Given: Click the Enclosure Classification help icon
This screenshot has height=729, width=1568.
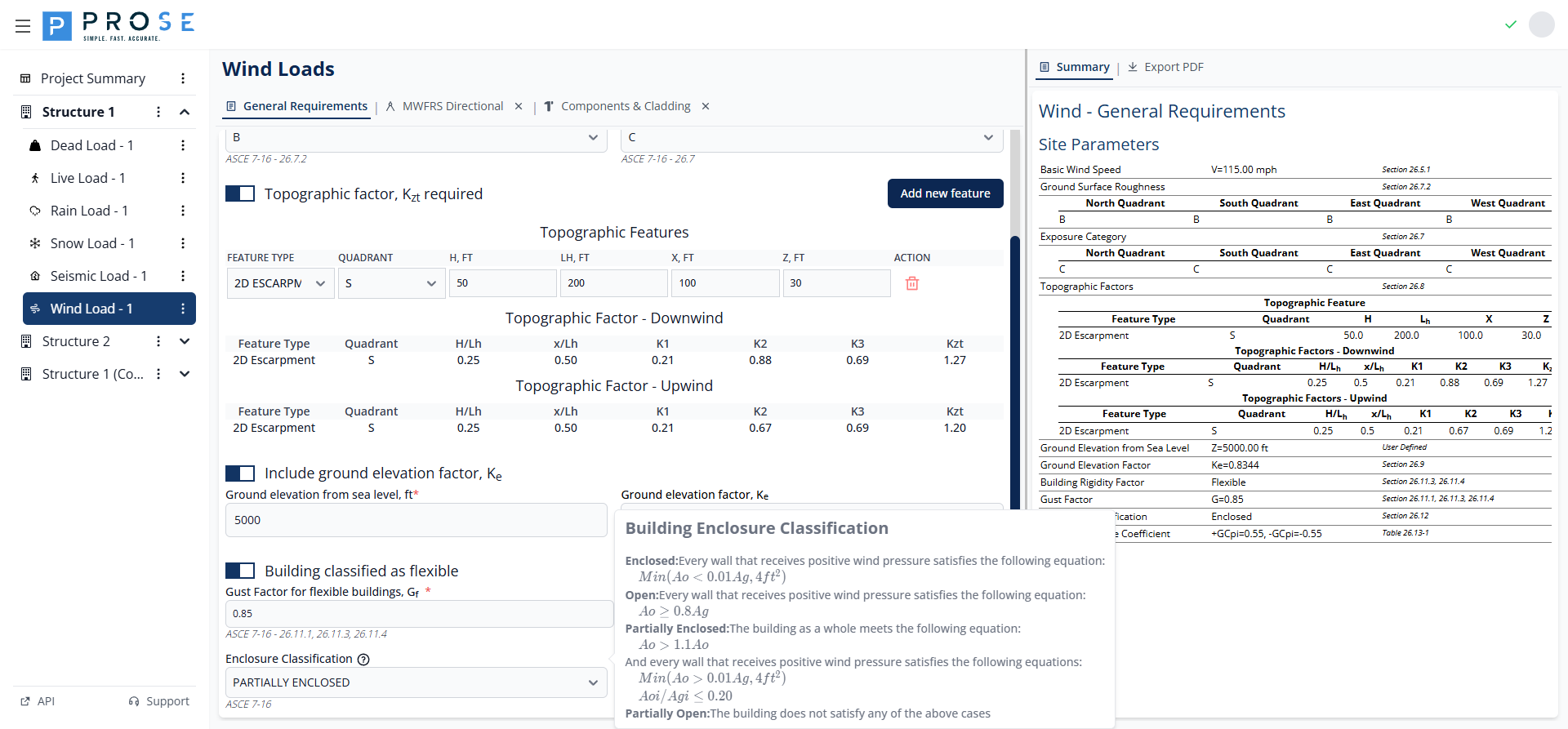Looking at the screenshot, I should (363, 660).
